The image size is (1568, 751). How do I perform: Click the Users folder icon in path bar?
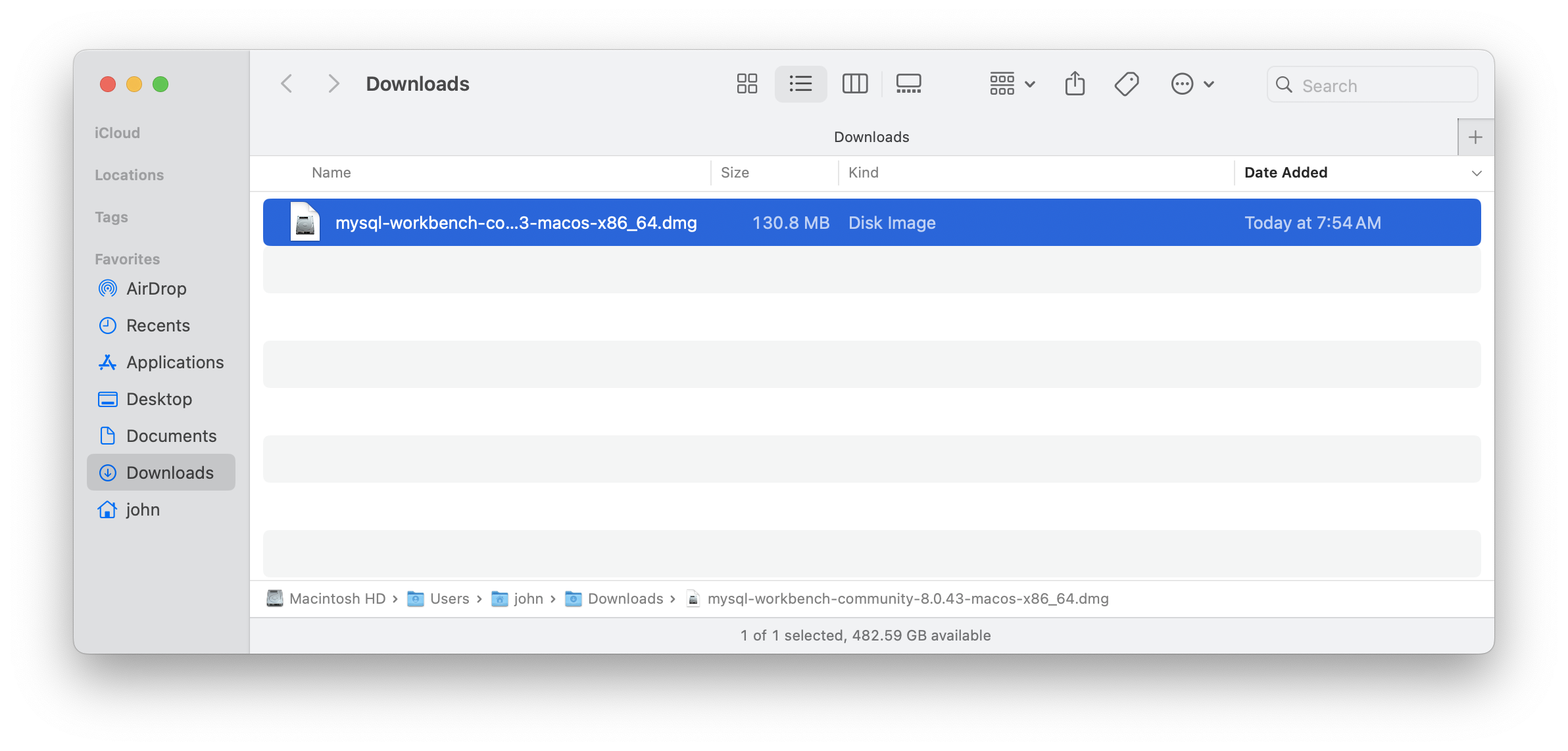click(x=416, y=599)
